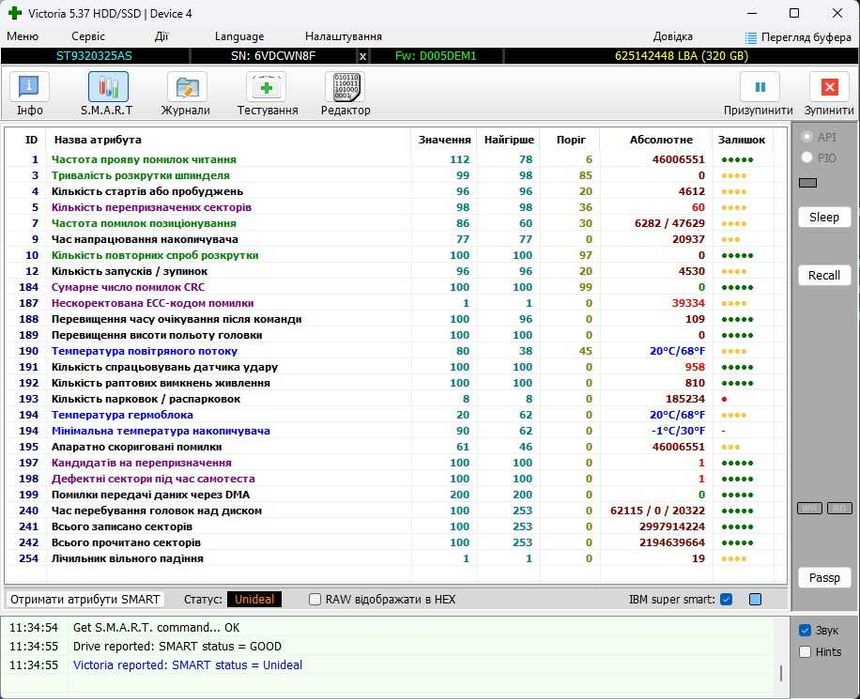This screenshot has width=860, height=699.
Task: Click log line Get S.M.A.R.T. command... OK
Action: (156, 628)
